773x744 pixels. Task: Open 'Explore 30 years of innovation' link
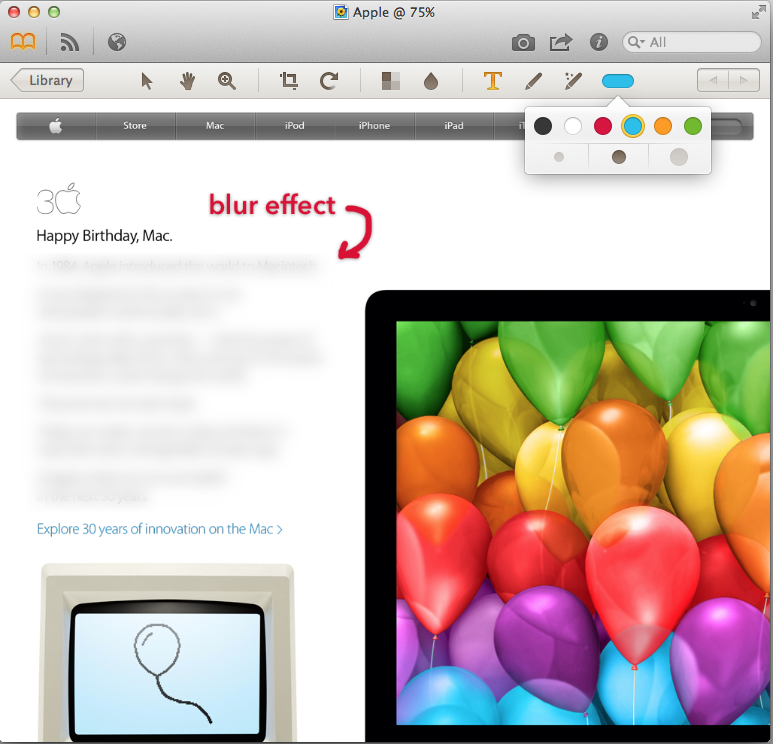pos(159,529)
